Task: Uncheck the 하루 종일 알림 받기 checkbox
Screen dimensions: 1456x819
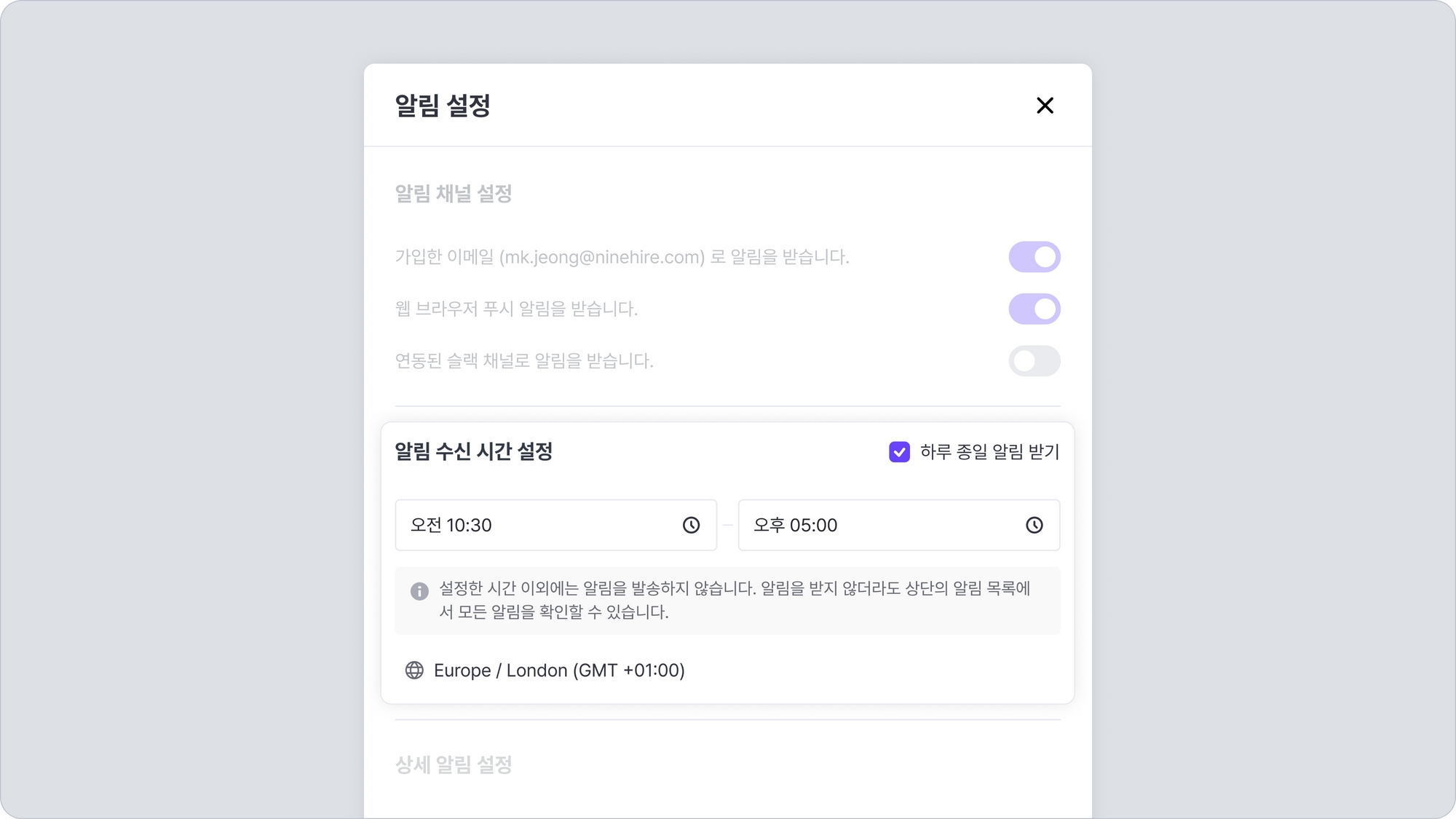Action: point(899,452)
